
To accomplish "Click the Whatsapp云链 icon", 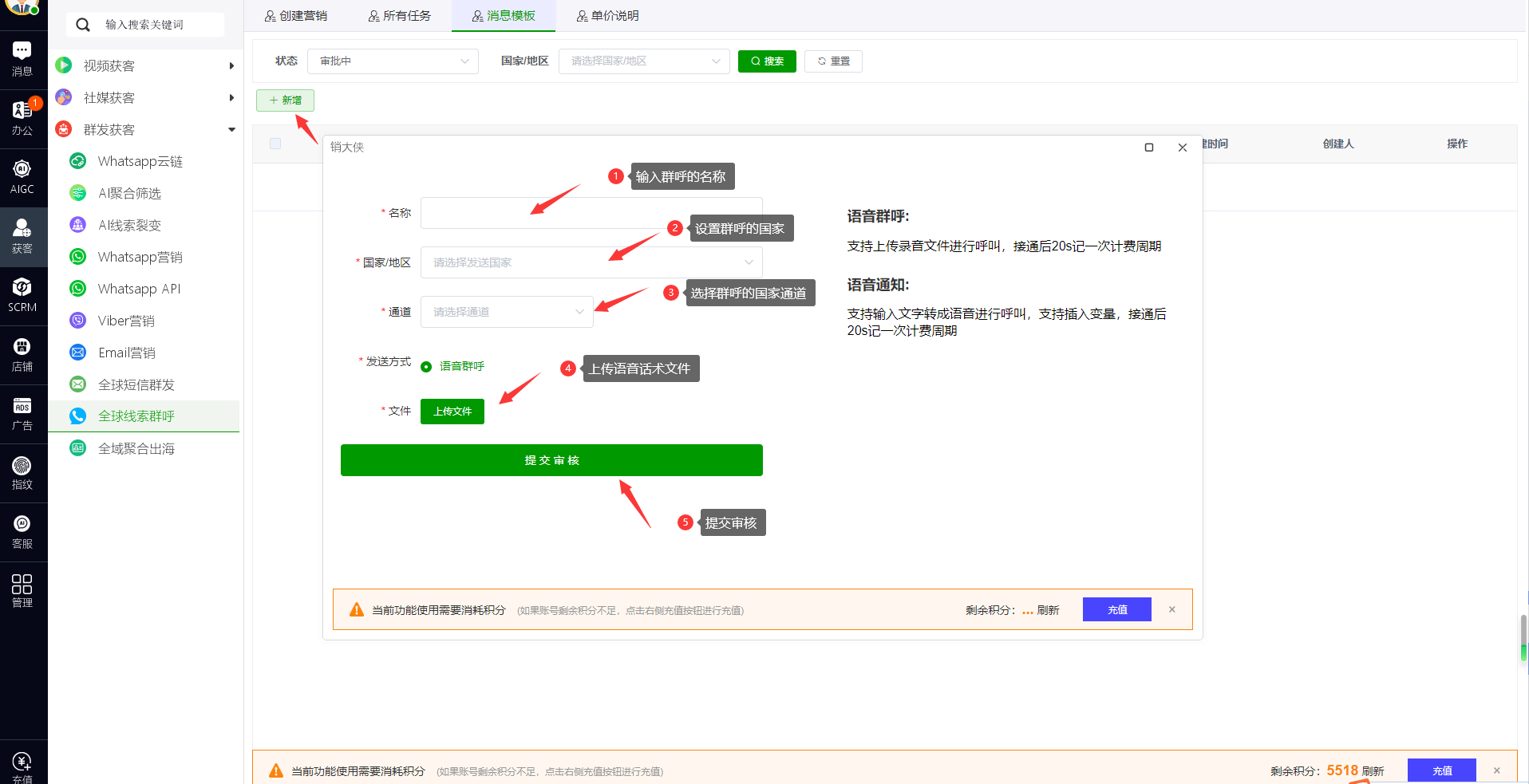I will point(77,161).
